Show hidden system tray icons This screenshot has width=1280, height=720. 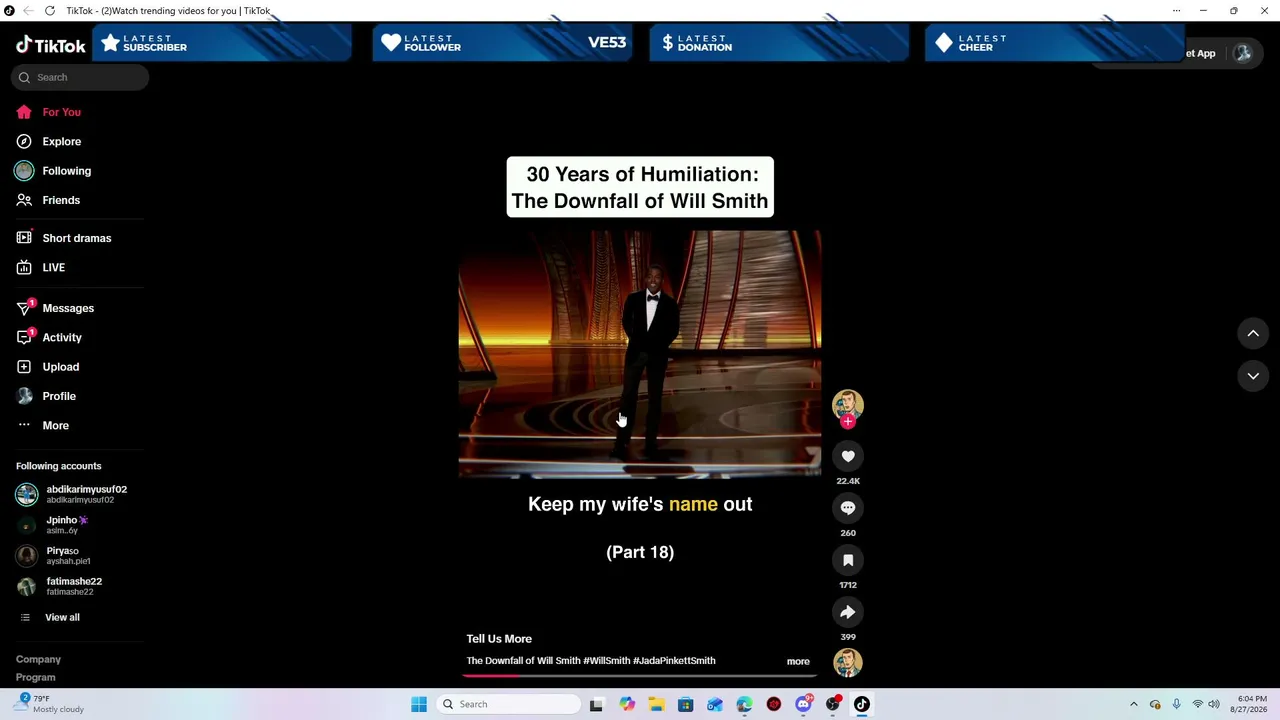pos(1133,704)
